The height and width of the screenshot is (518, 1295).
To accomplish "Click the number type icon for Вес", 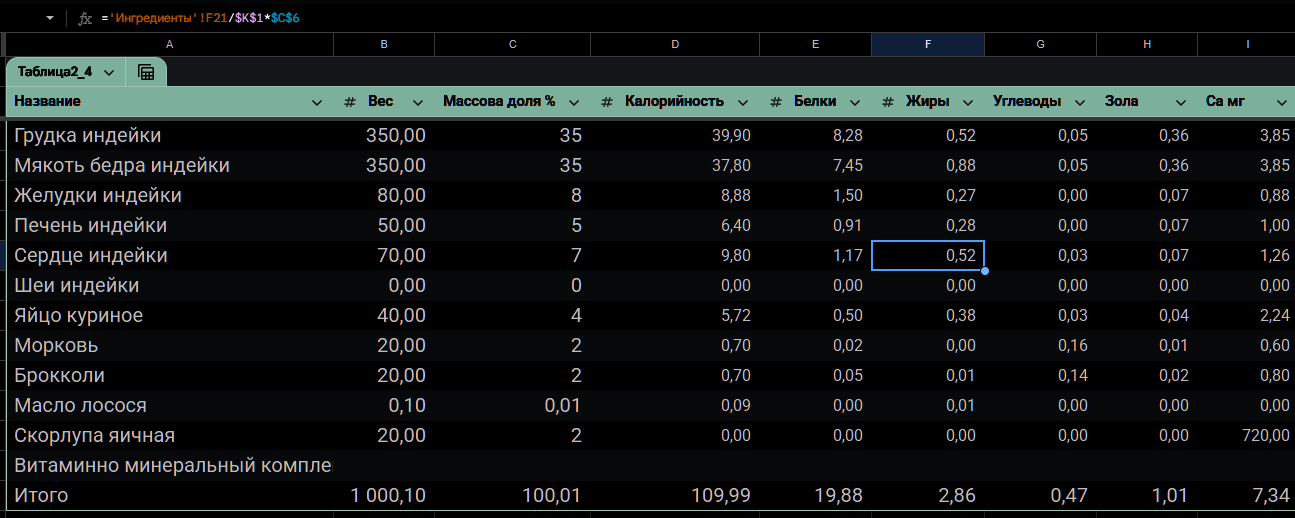I will pos(350,102).
